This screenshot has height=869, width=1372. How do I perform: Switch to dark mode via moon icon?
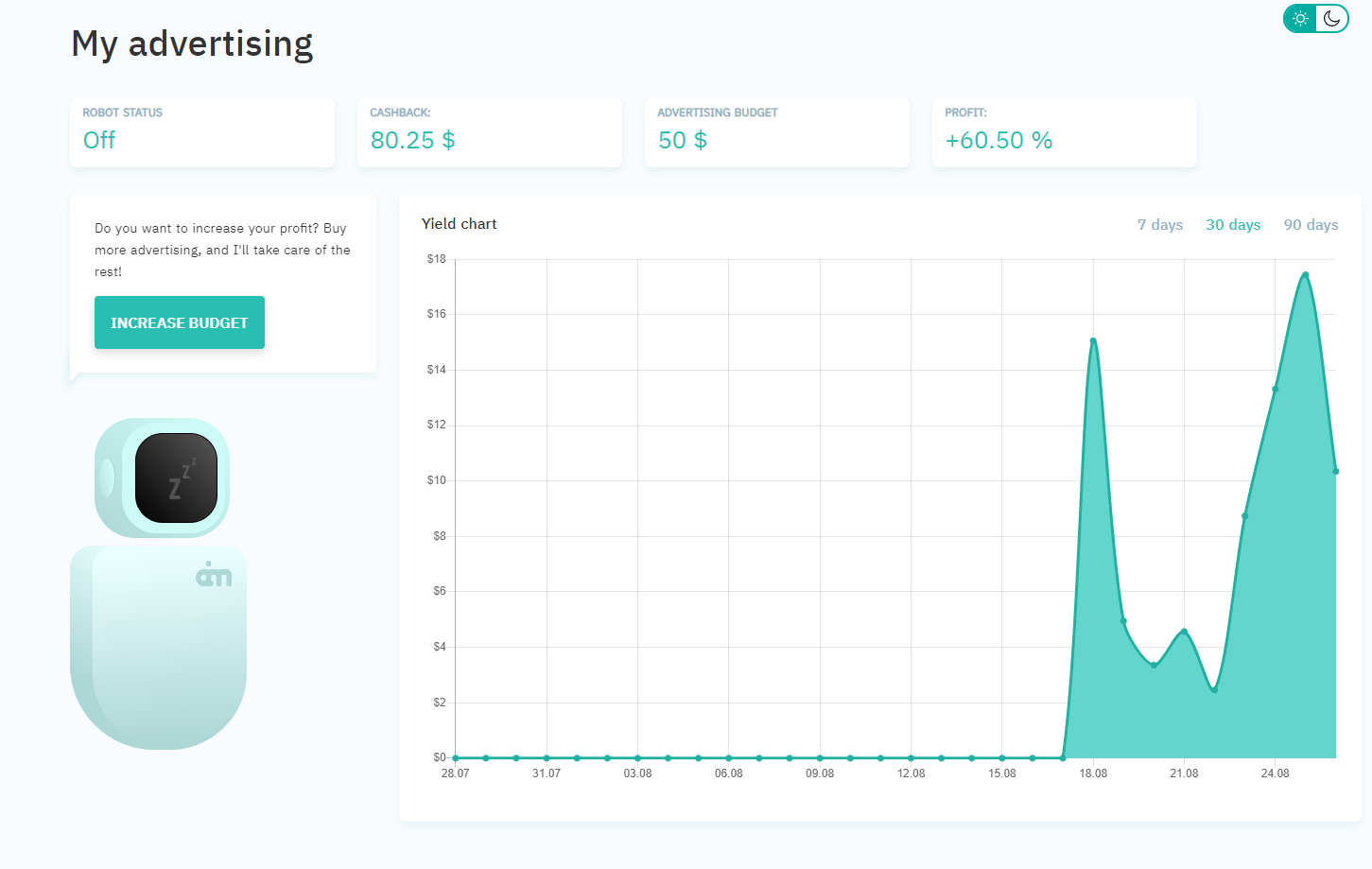pos(1332,19)
